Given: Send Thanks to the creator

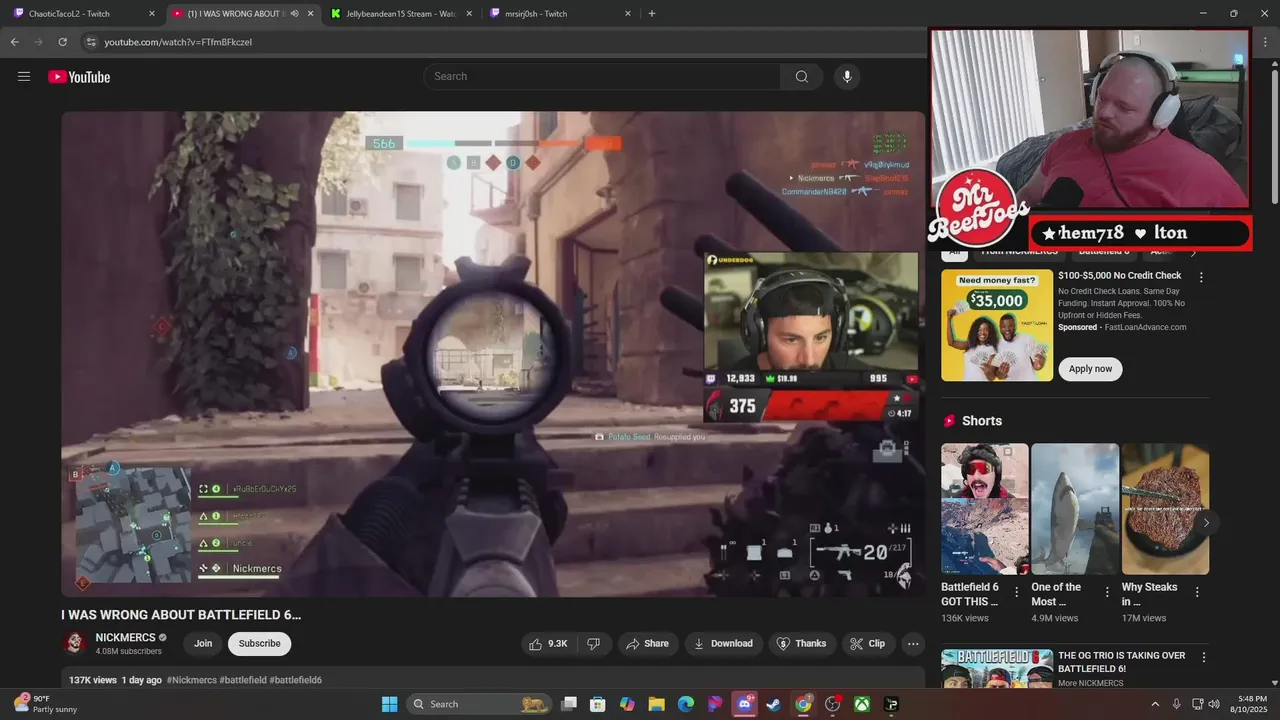Looking at the screenshot, I should 802,644.
